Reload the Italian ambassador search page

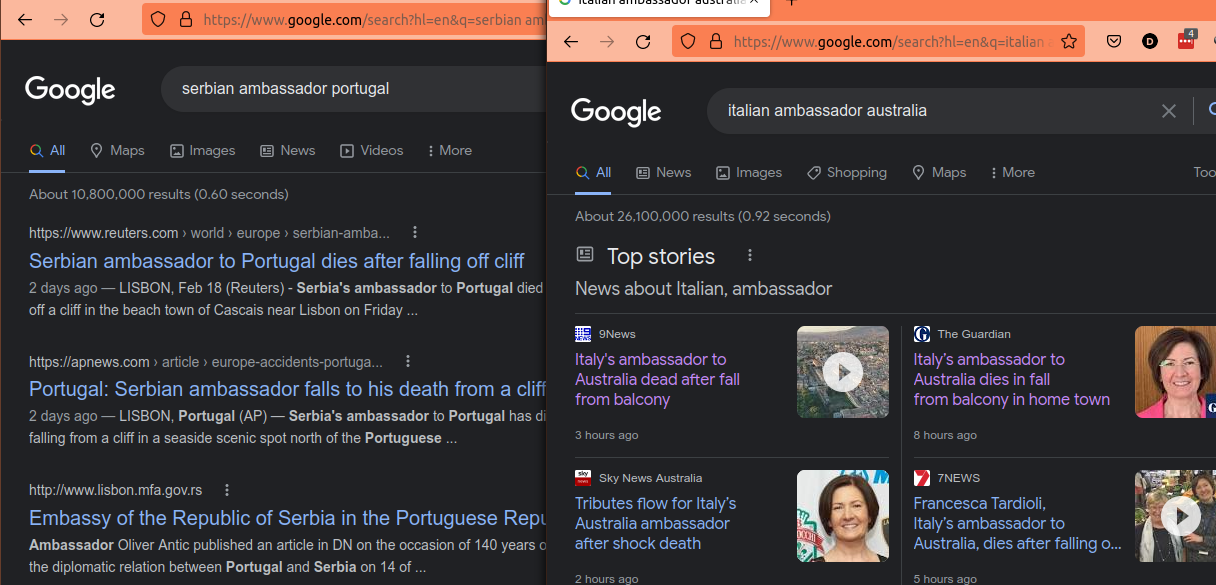tap(643, 41)
